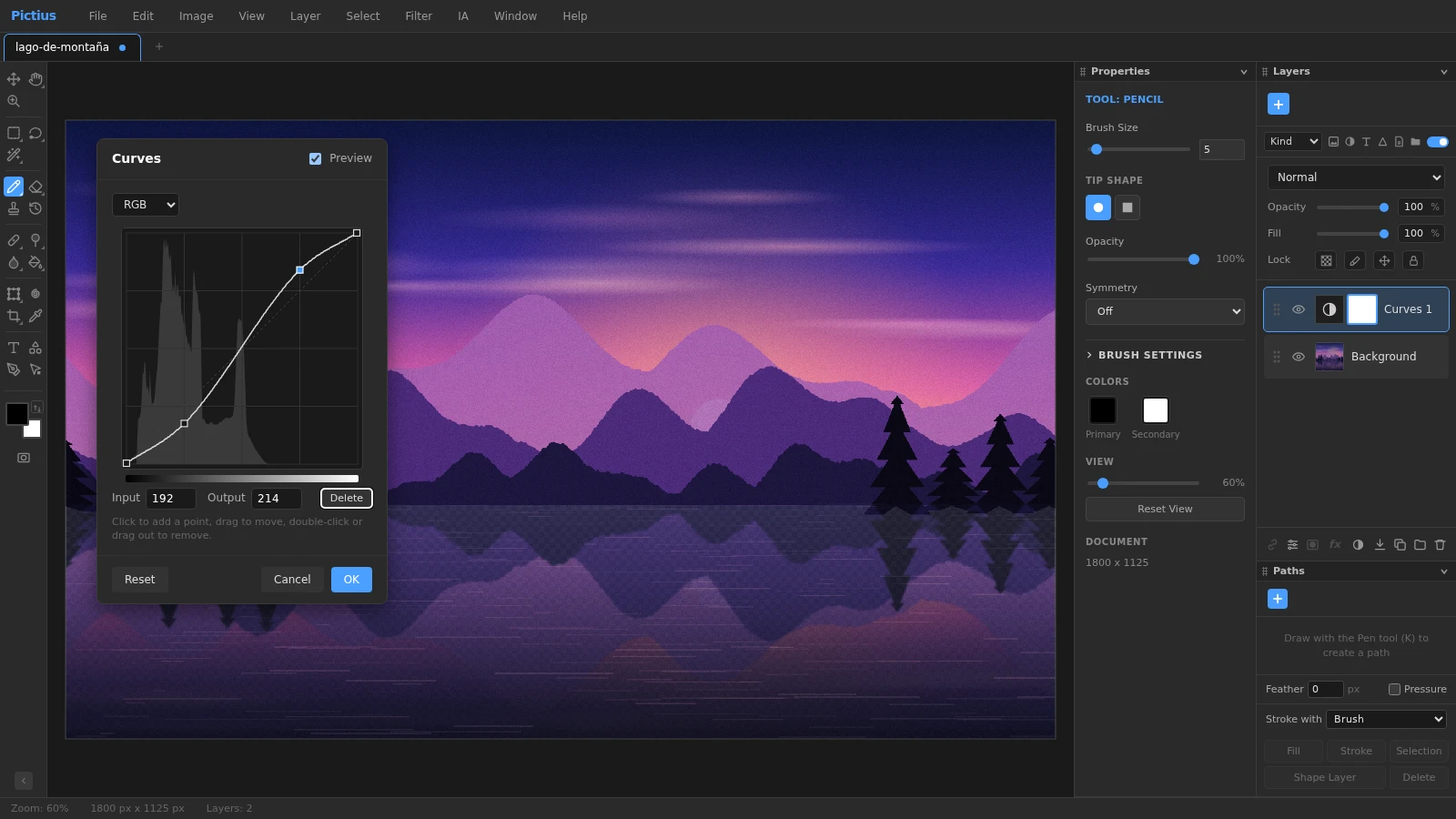Screen dimensions: 1456x819
Task: Click OK in the Curves dialog
Action: click(x=351, y=580)
